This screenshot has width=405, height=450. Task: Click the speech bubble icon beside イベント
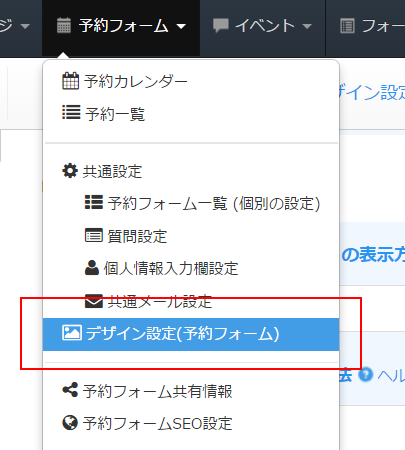click(221, 25)
